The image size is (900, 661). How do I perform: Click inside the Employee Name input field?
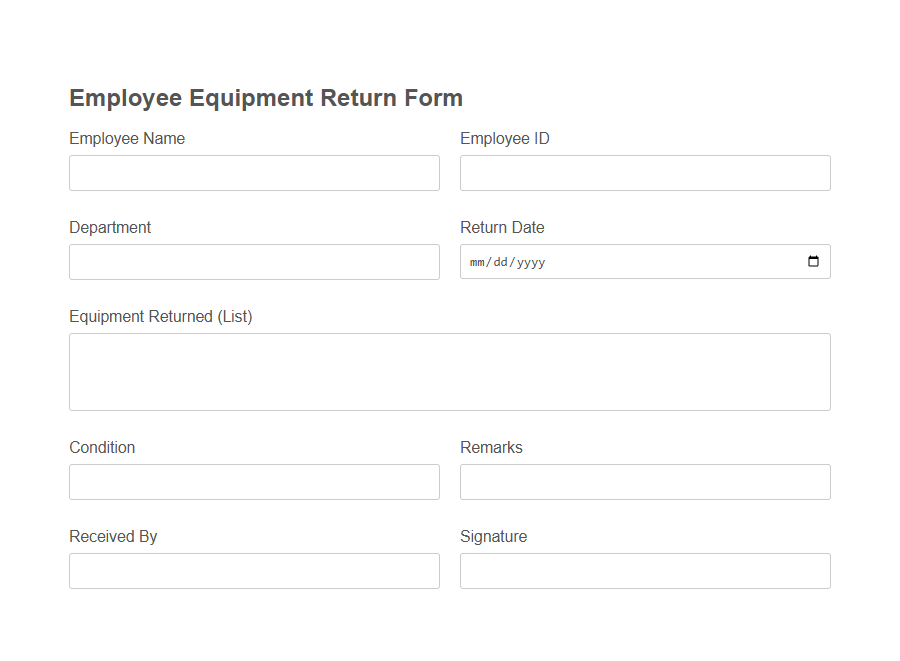coord(254,172)
